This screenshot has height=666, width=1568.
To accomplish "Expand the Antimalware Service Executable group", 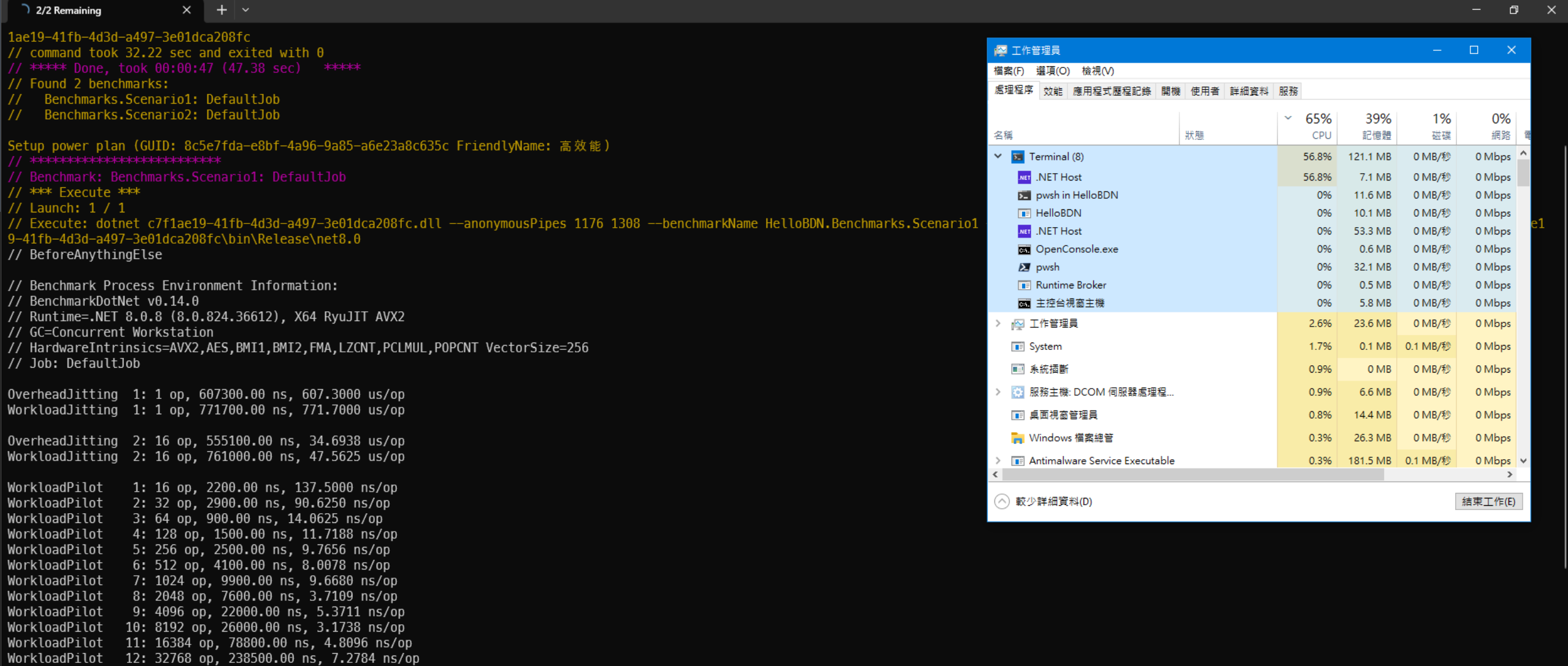I will [998, 461].
